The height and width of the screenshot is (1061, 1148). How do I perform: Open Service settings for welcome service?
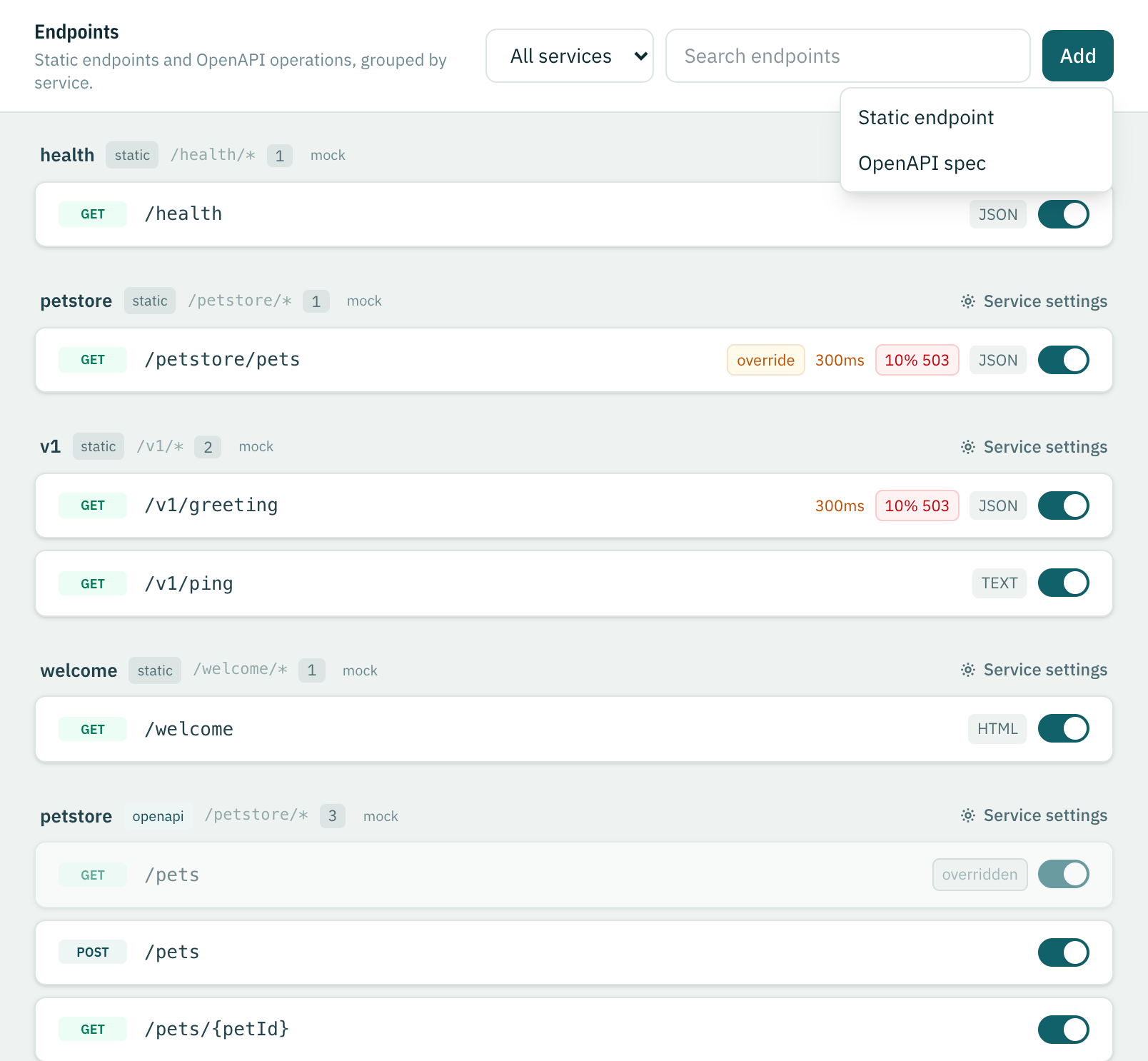tap(1034, 670)
